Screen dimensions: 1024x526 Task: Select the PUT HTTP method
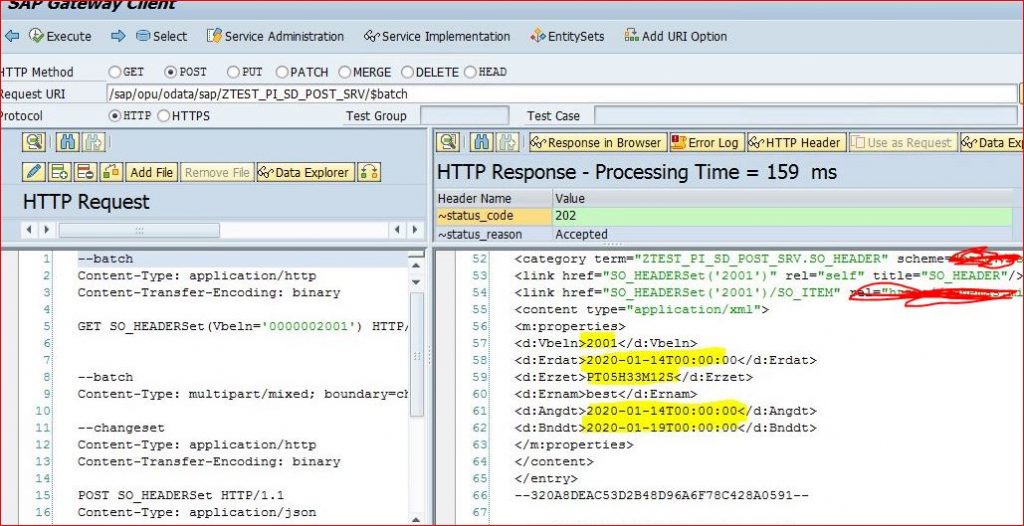click(233, 72)
